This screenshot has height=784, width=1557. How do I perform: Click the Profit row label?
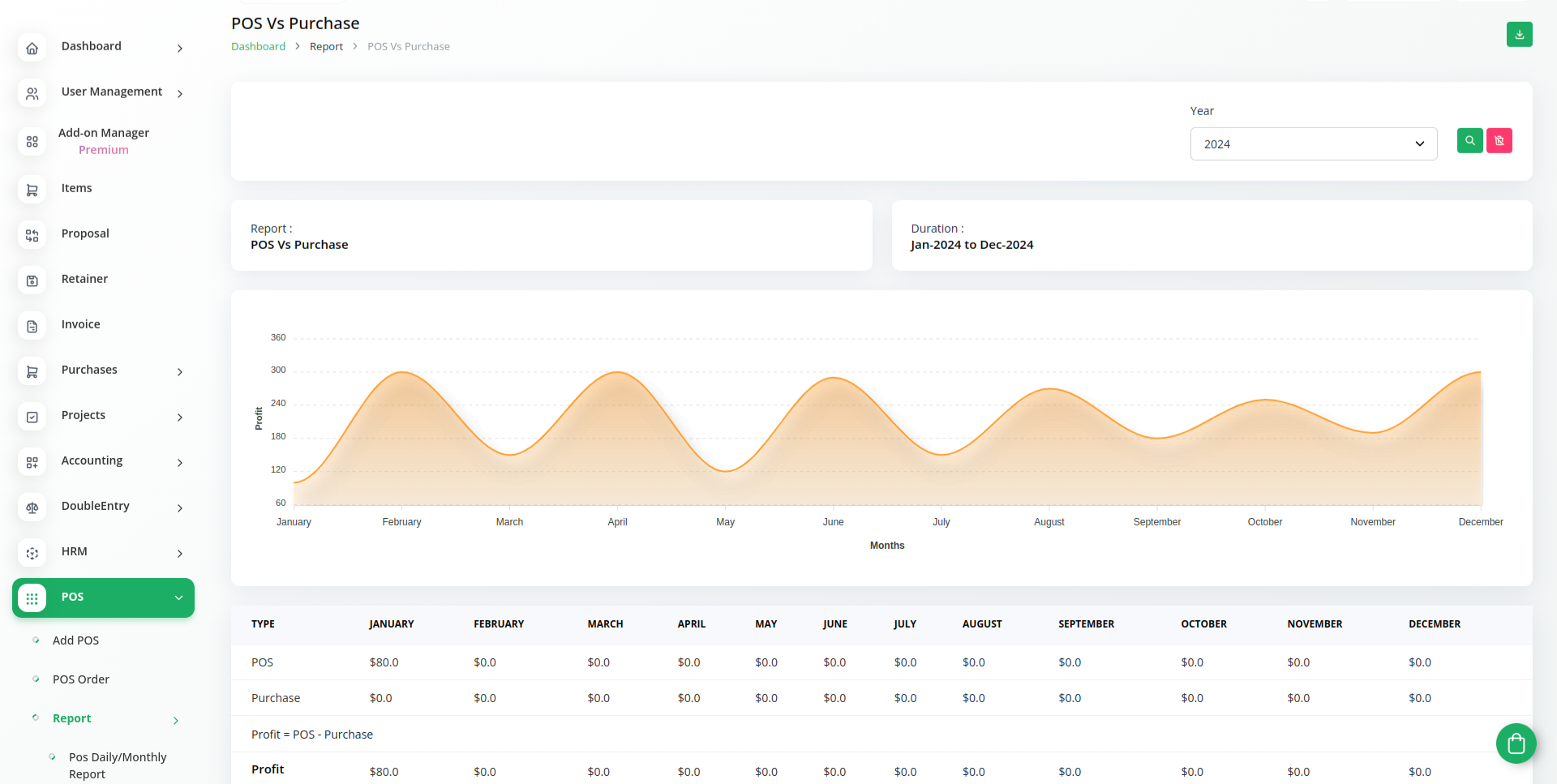(x=268, y=769)
